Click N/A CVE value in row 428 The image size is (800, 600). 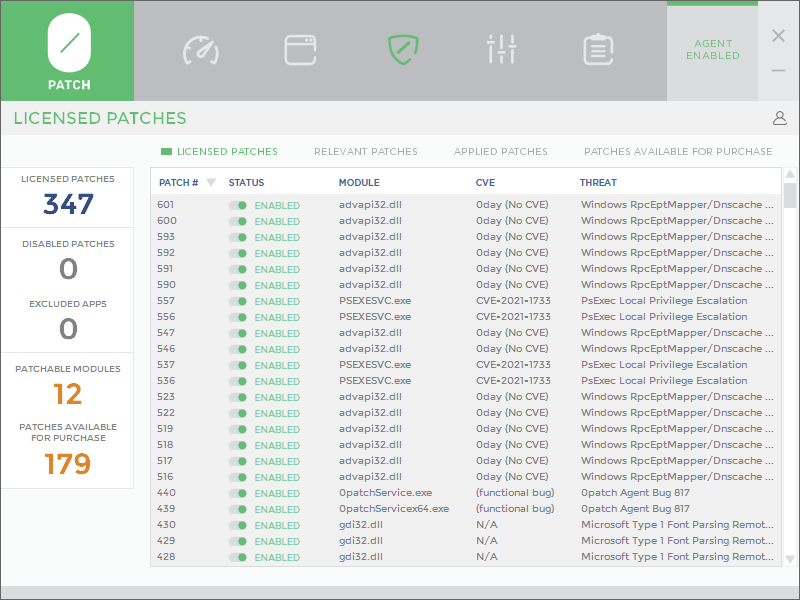486,557
